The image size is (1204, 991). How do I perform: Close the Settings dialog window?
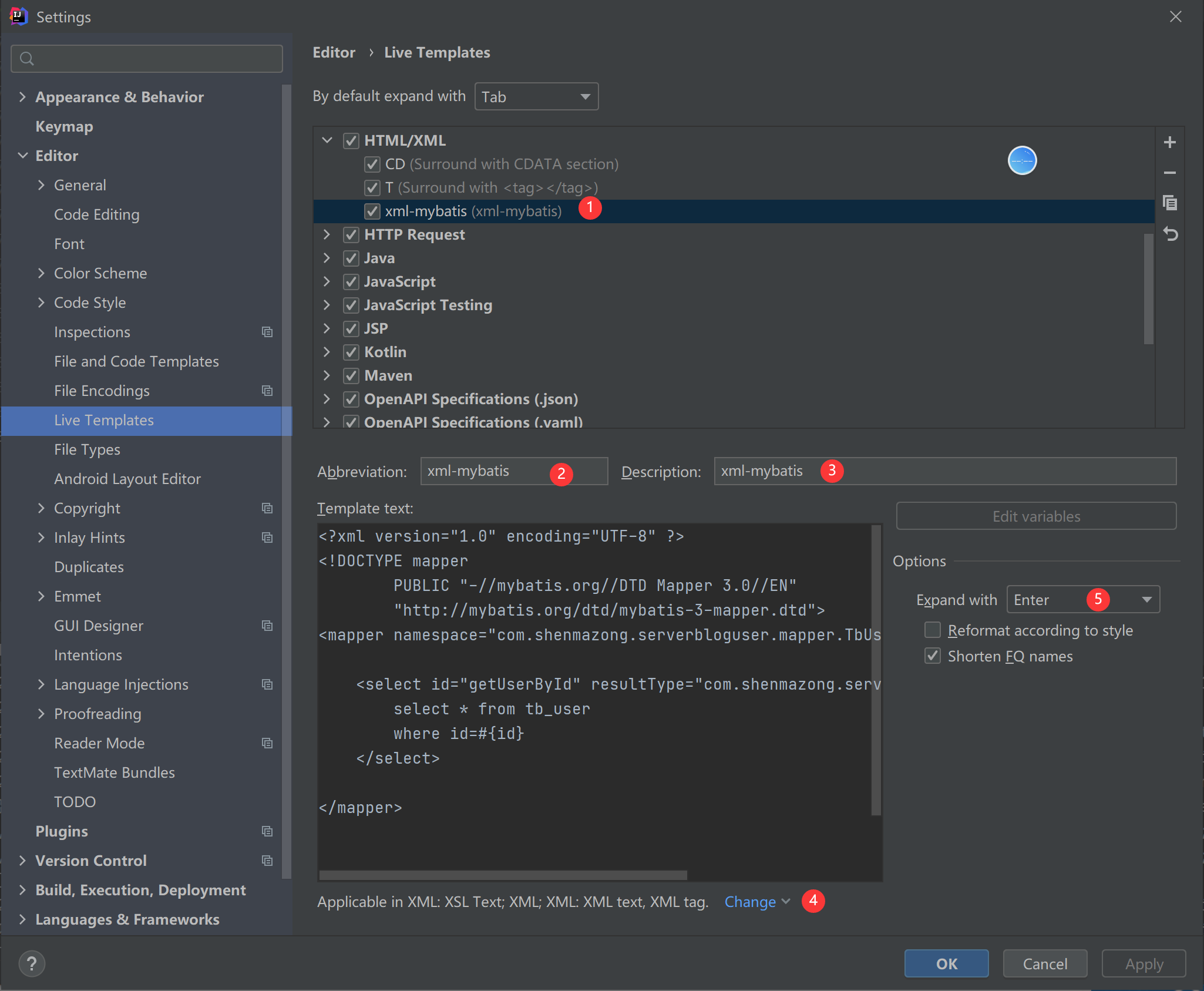coord(1175,16)
